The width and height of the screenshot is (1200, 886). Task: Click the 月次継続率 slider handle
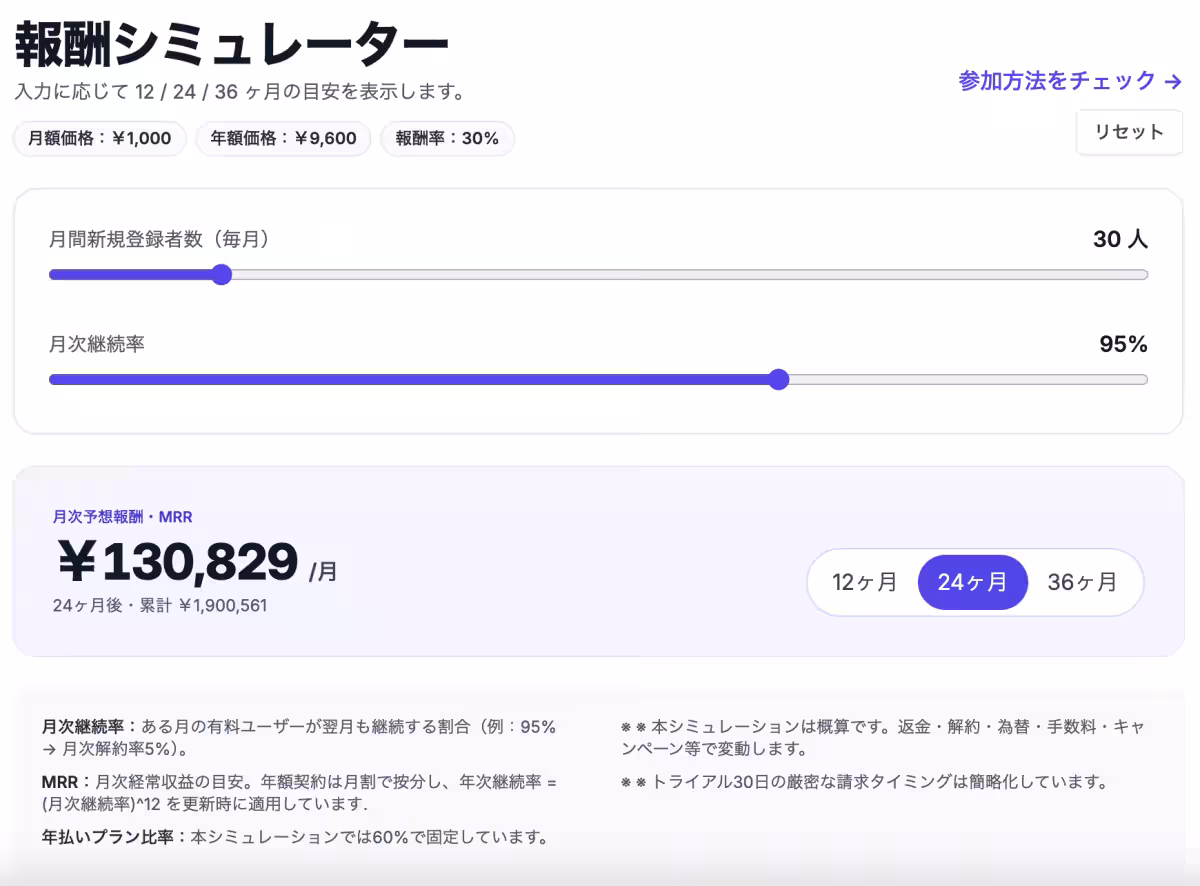pyautogui.click(x=779, y=379)
